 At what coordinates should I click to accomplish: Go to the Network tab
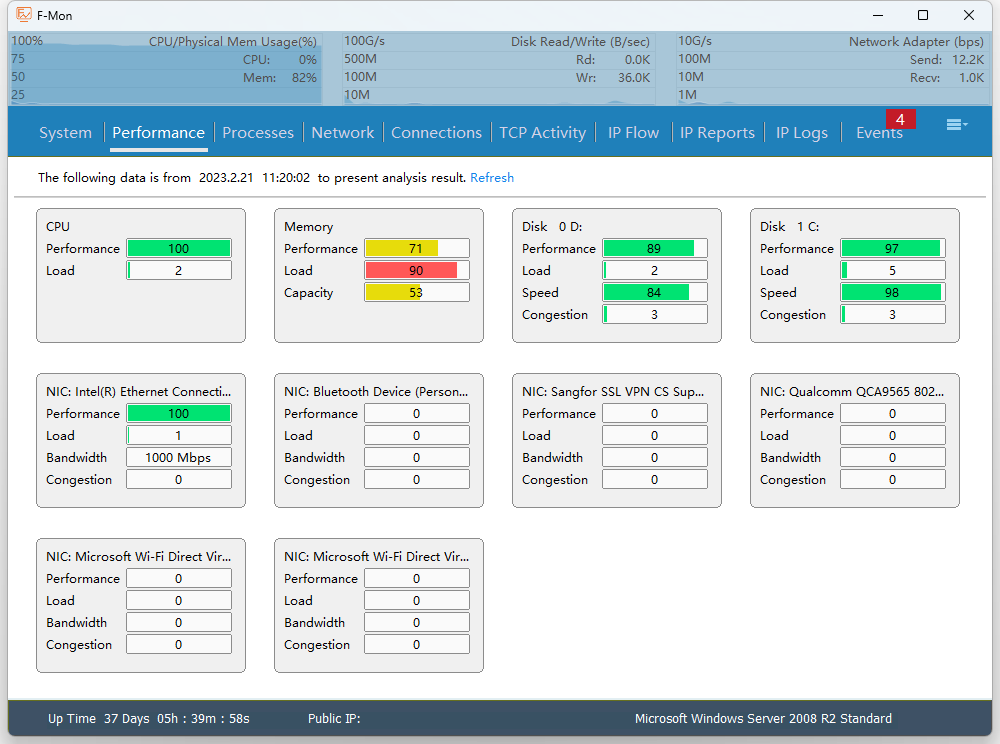[342, 133]
